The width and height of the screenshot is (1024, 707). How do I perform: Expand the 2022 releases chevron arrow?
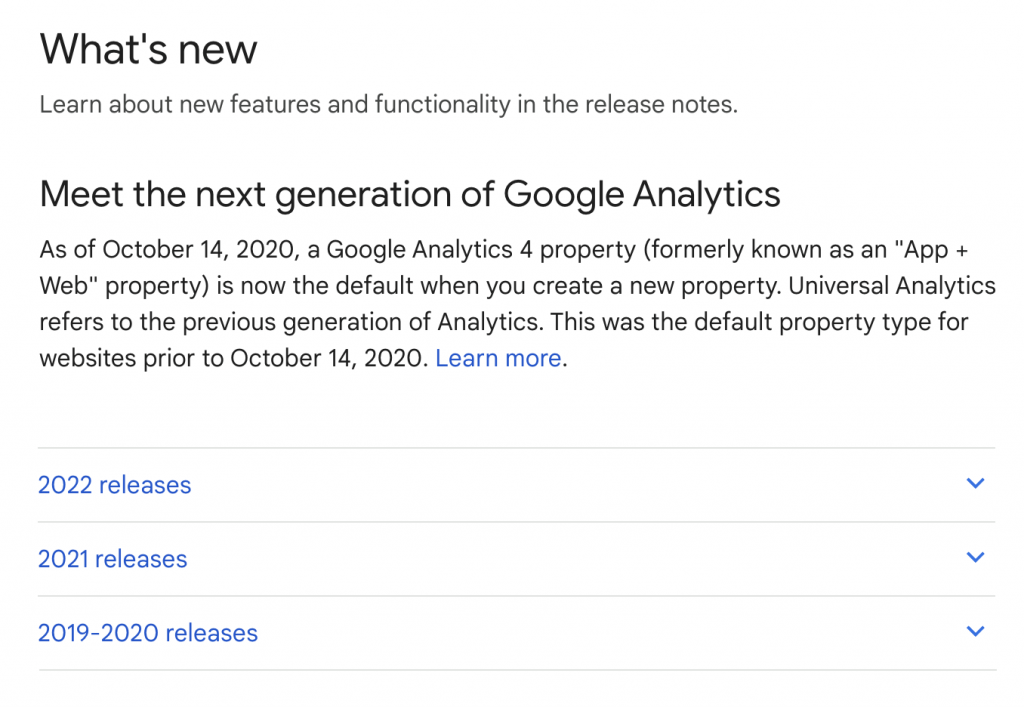click(x=976, y=484)
